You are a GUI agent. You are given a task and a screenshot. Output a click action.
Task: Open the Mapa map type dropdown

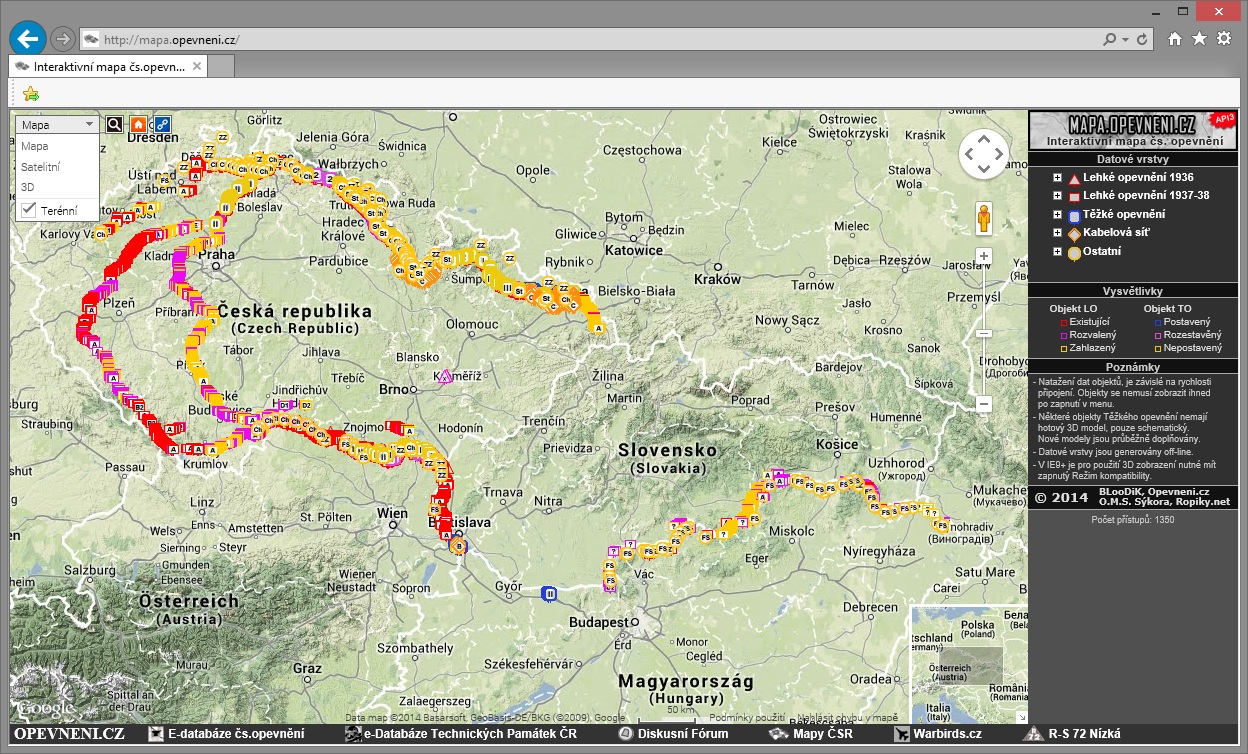[x=57, y=125]
